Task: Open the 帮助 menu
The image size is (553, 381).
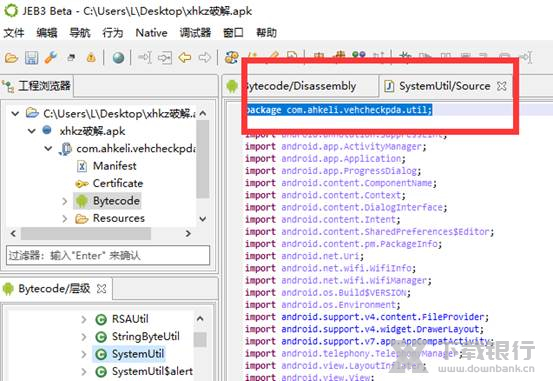Action: [266, 33]
